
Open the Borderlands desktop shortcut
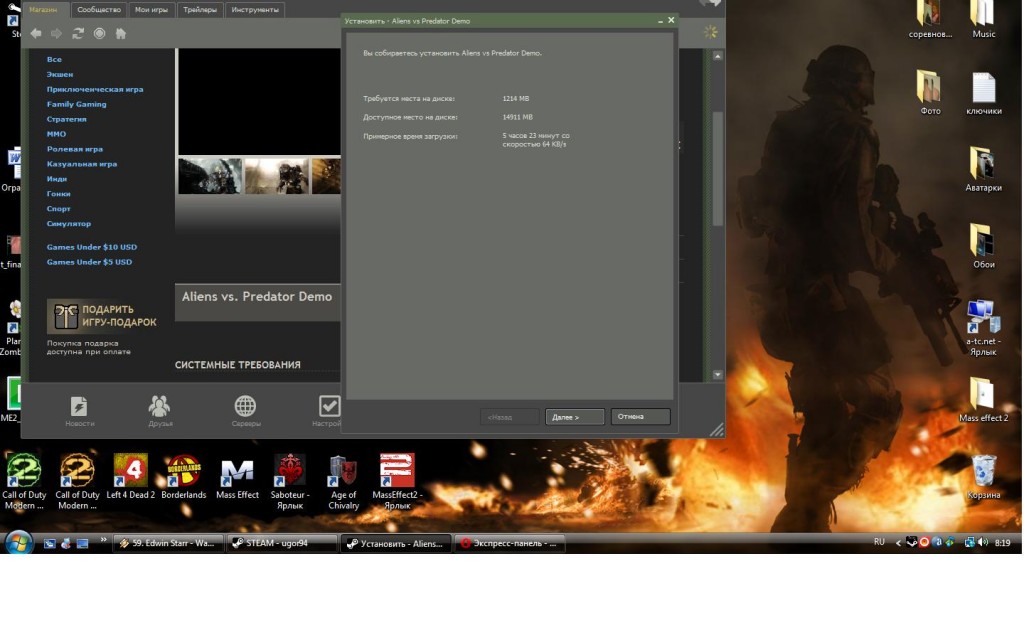pyautogui.click(x=184, y=477)
